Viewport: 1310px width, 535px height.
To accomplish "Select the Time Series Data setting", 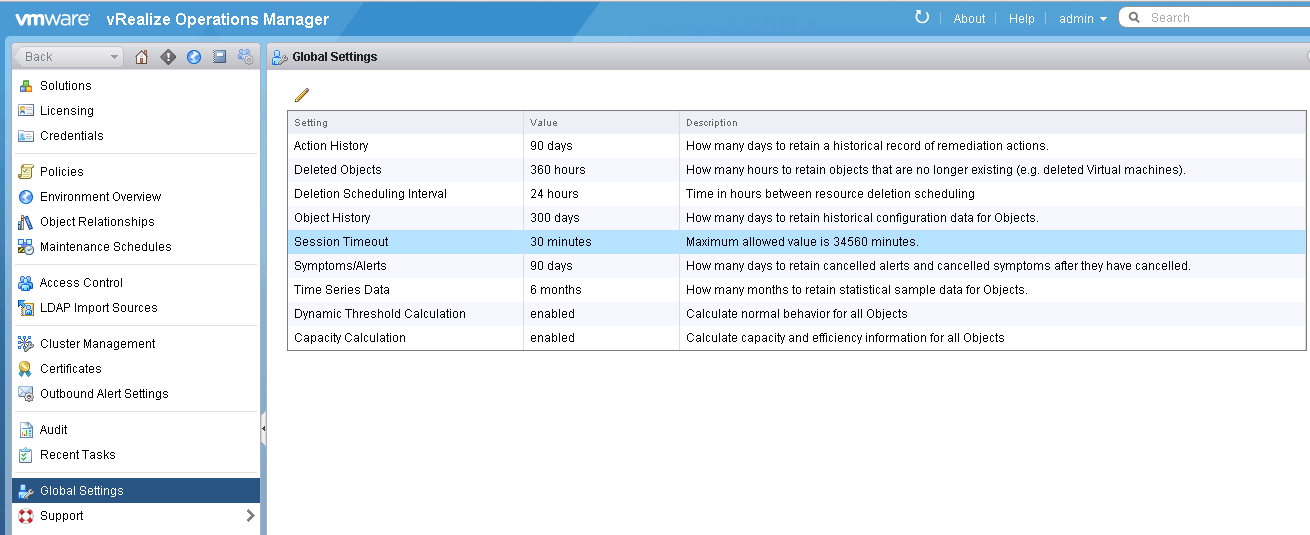I will (x=797, y=290).
